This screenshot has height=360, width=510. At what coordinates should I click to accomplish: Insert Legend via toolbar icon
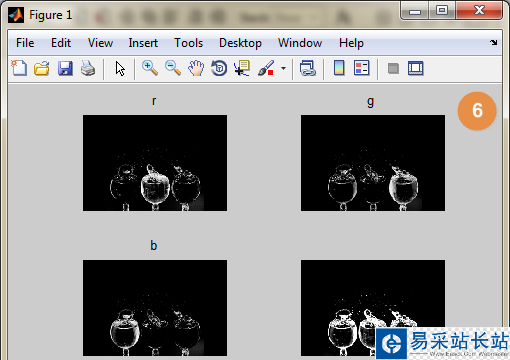point(362,68)
